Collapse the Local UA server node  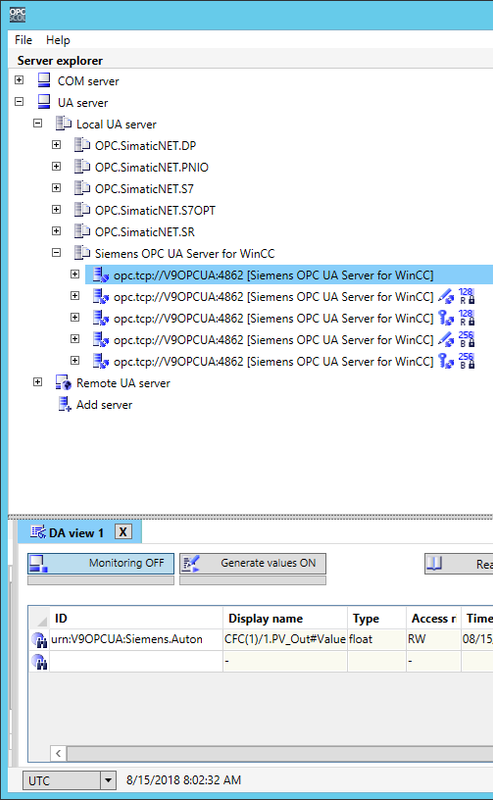click(x=38, y=123)
